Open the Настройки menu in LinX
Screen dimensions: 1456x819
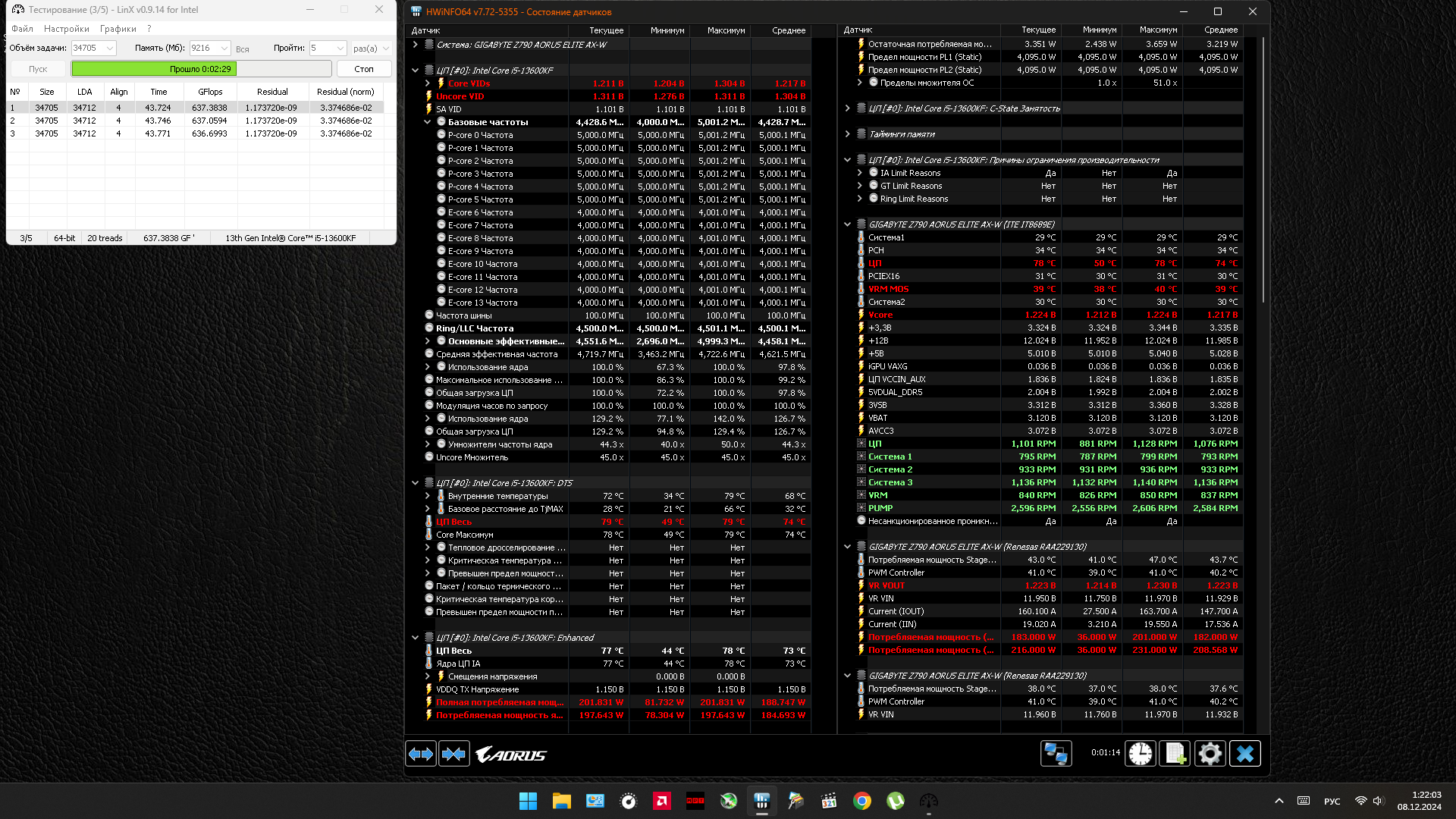pos(66,29)
